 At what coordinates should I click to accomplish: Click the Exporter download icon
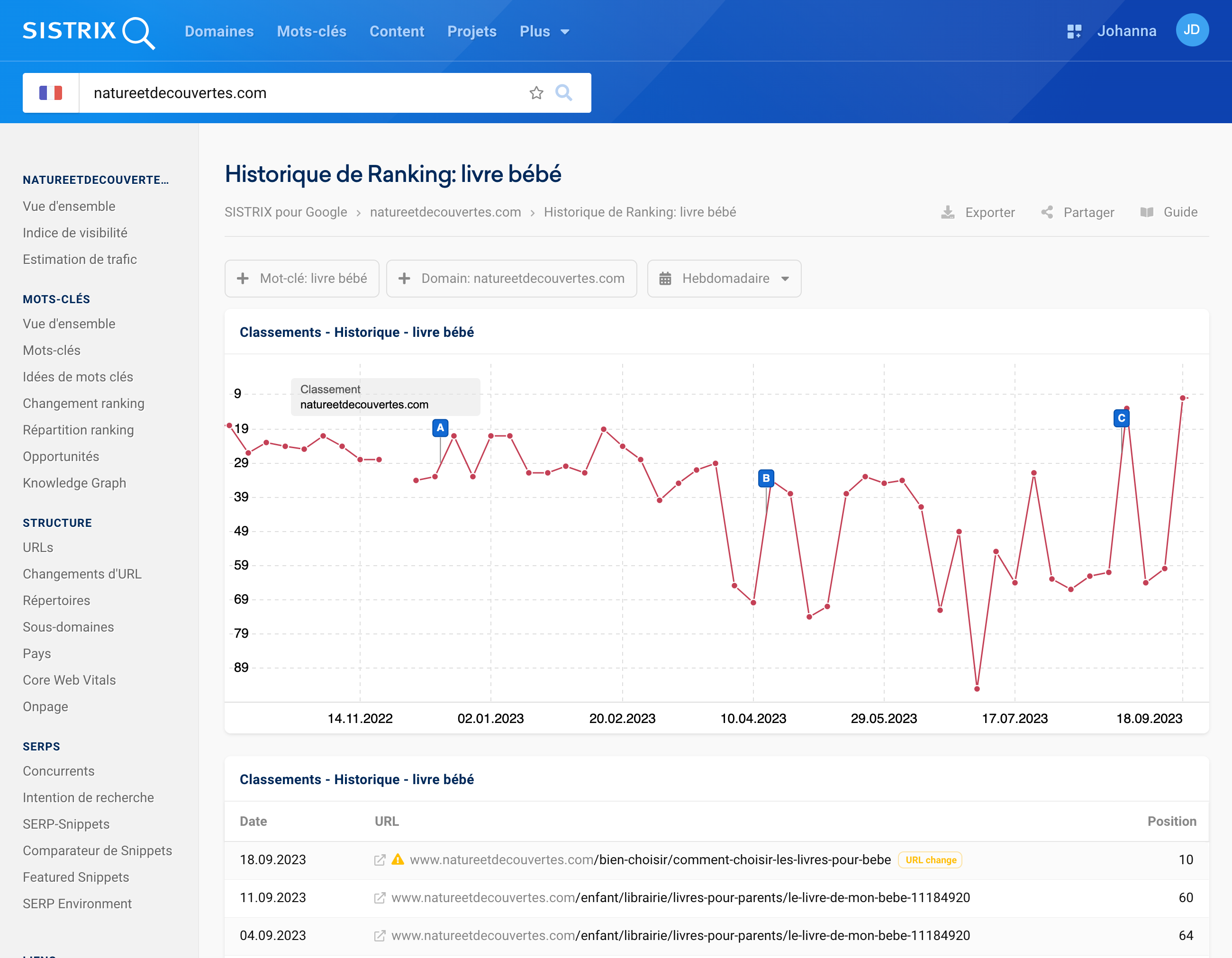948,212
